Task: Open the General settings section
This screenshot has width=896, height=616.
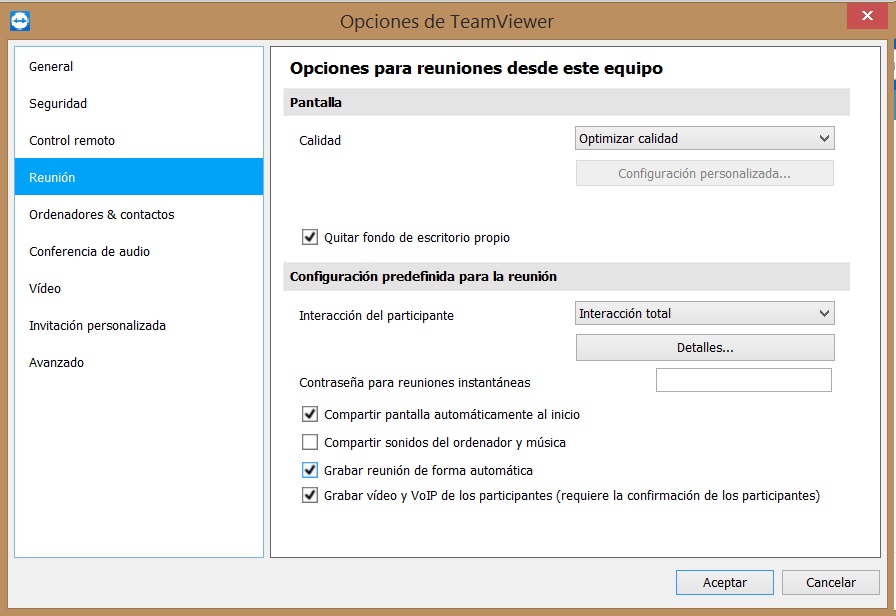Action: click(x=51, y=67)
